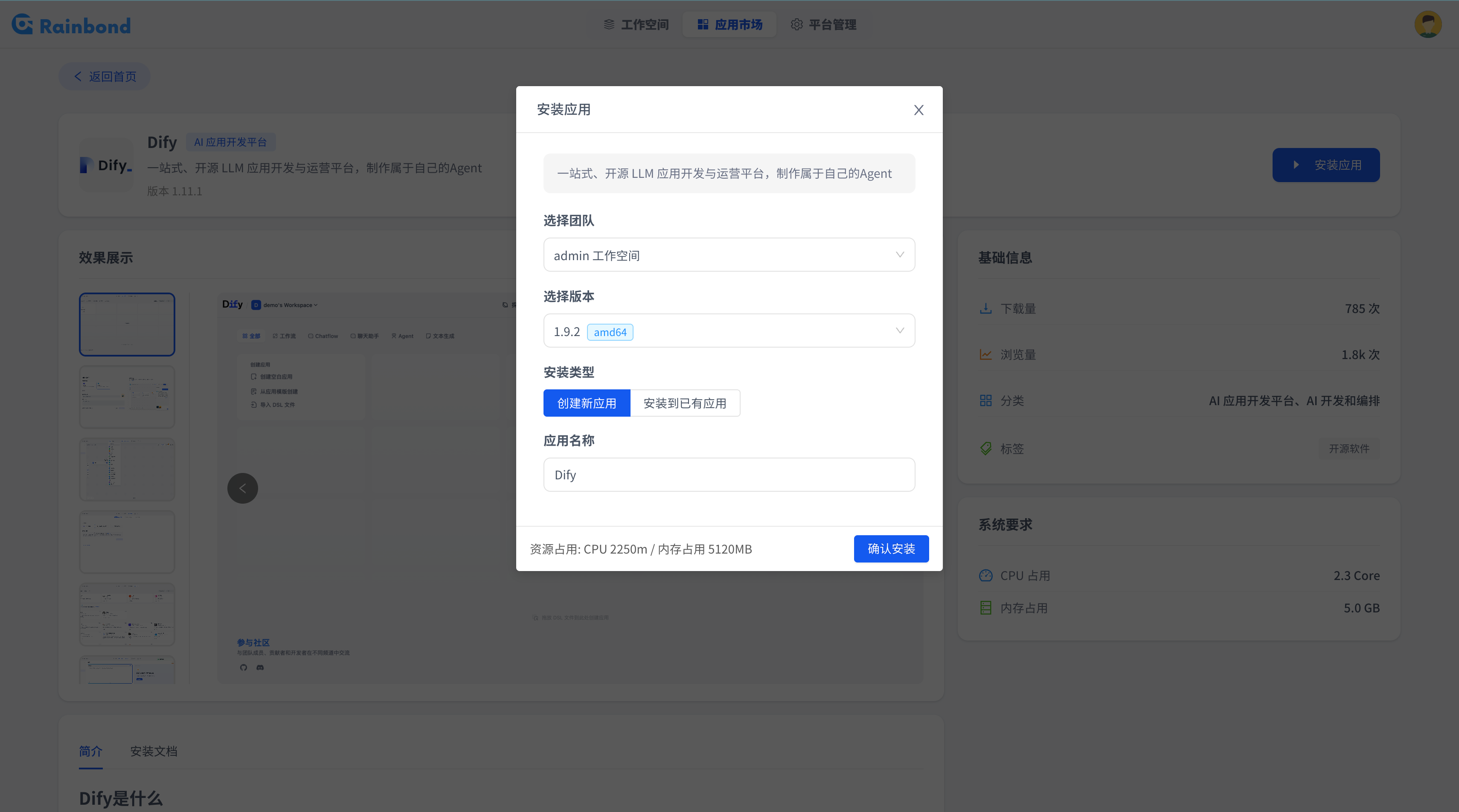This screenshot has height=812, width=1459.
Task: Open the user avatar menu
Action: pyautogui.click(x=1428, y=24)
